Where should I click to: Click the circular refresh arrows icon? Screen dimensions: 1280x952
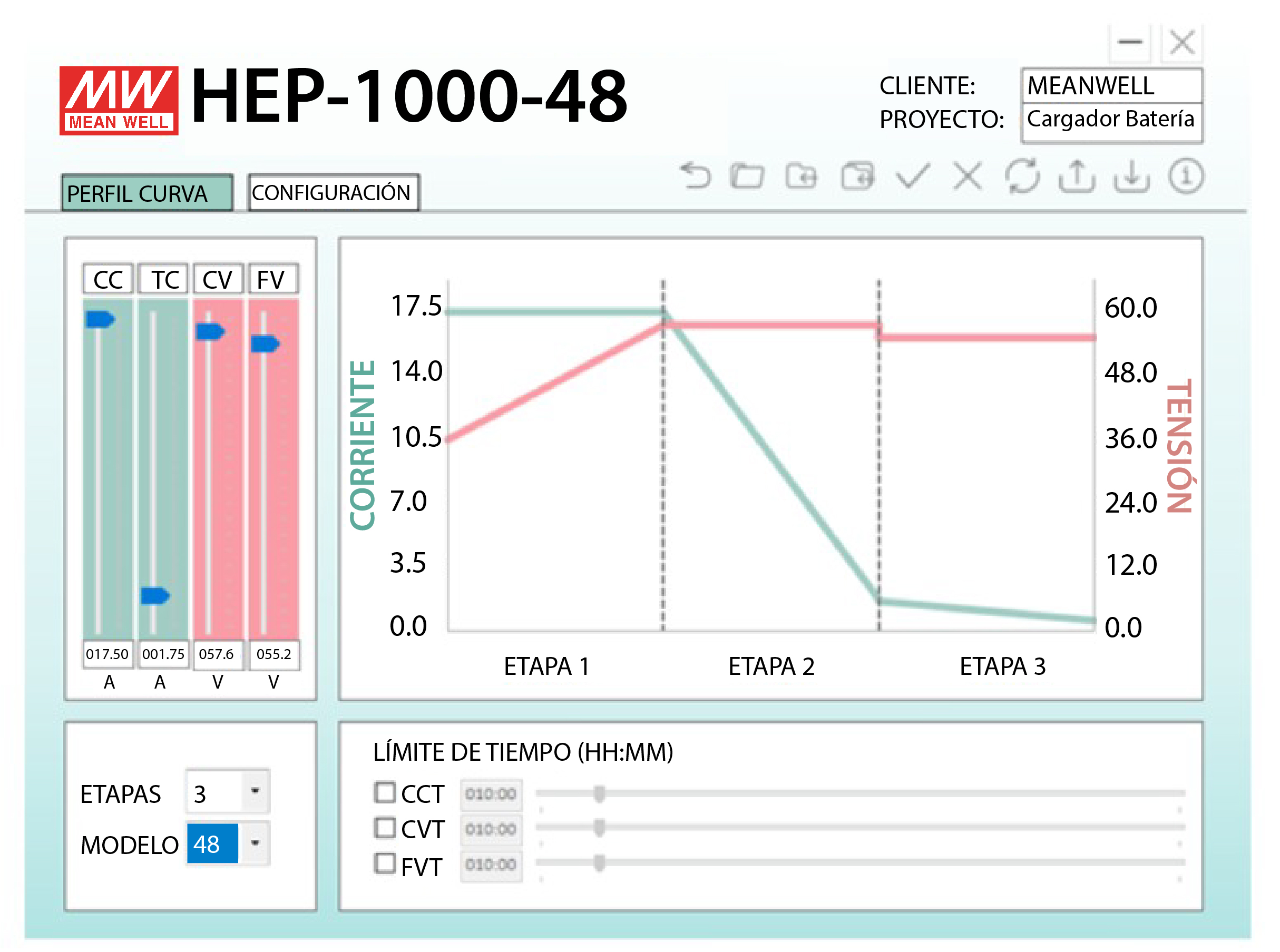pyautogui.click(x=1023, y=176)
